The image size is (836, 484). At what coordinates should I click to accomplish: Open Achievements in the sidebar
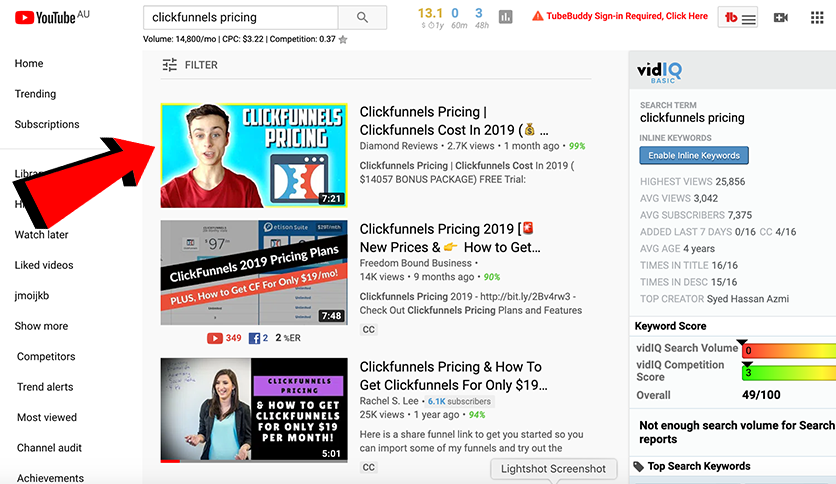coord(50,478)
